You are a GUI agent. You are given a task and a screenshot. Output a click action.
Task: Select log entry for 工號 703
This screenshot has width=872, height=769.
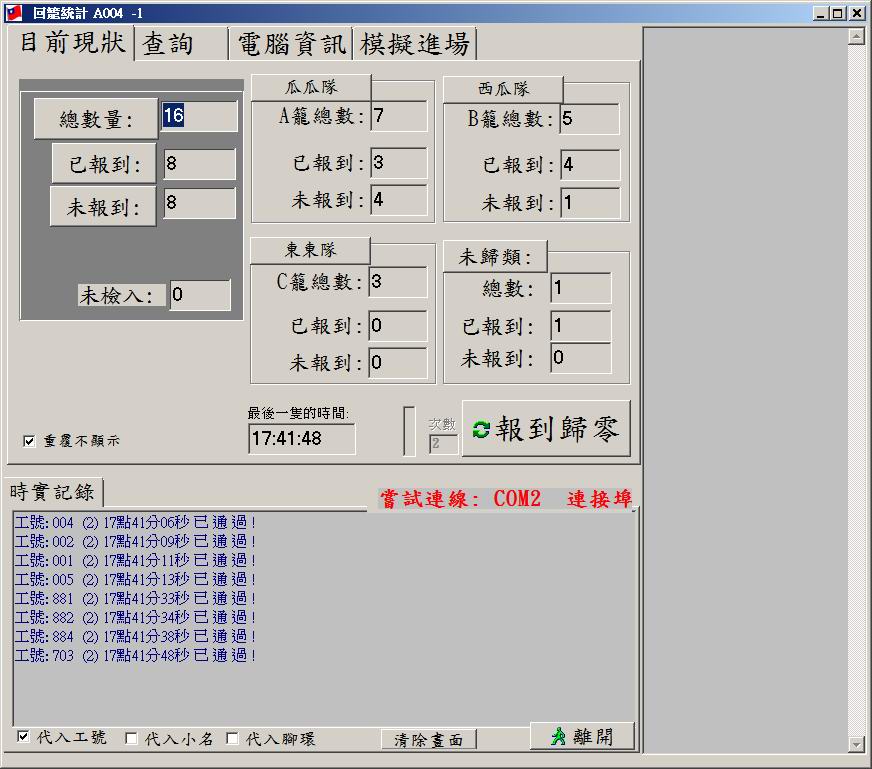point(136,655)
